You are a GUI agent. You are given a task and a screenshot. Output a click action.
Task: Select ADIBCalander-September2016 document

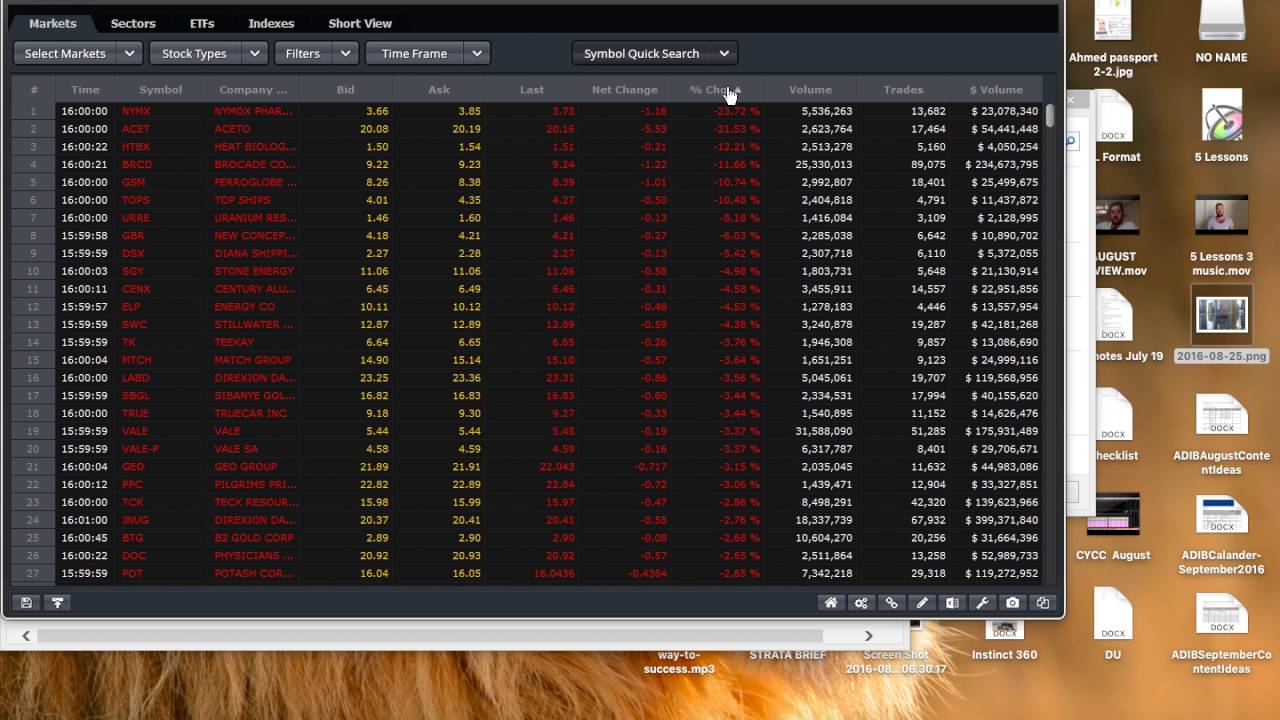1221,533
